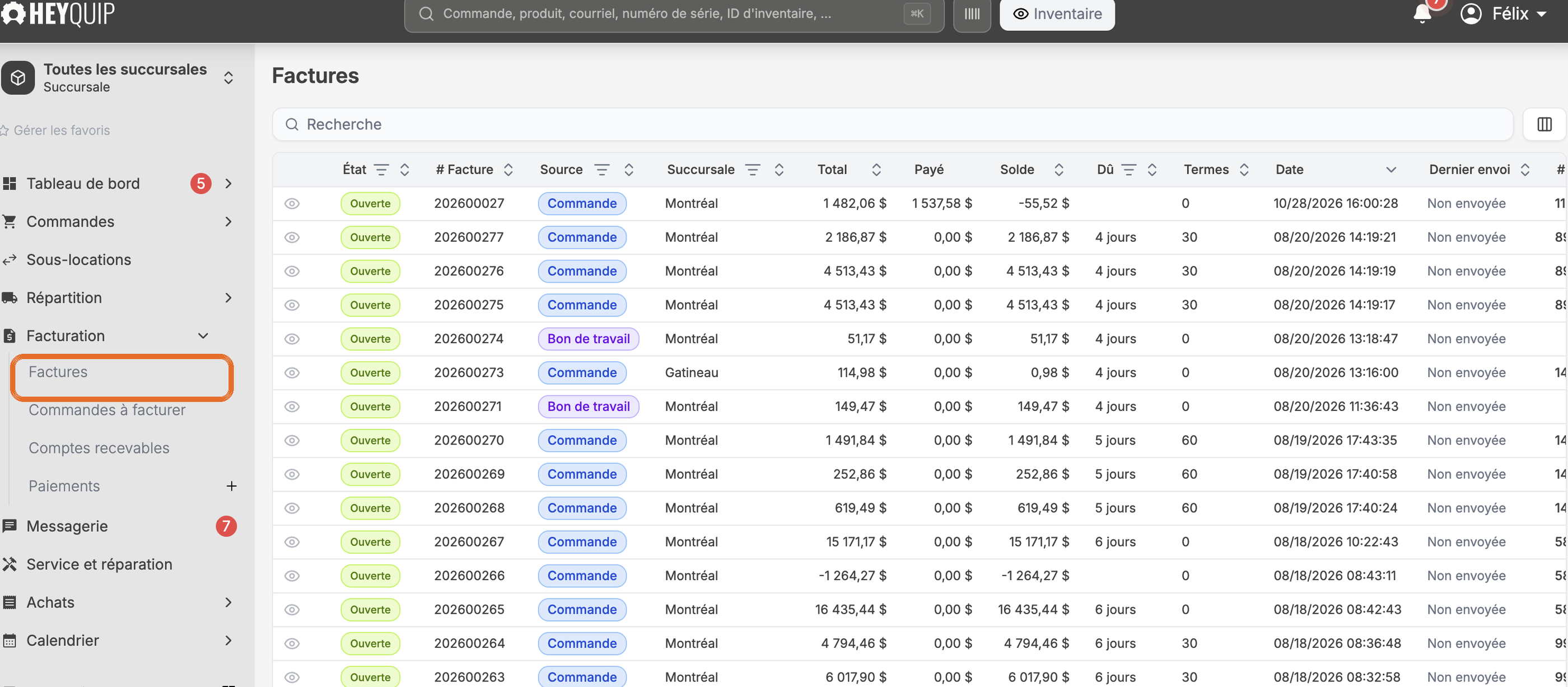Sort the Dernier envoi column
The image size is (1568, 687).
[1525, 170]
